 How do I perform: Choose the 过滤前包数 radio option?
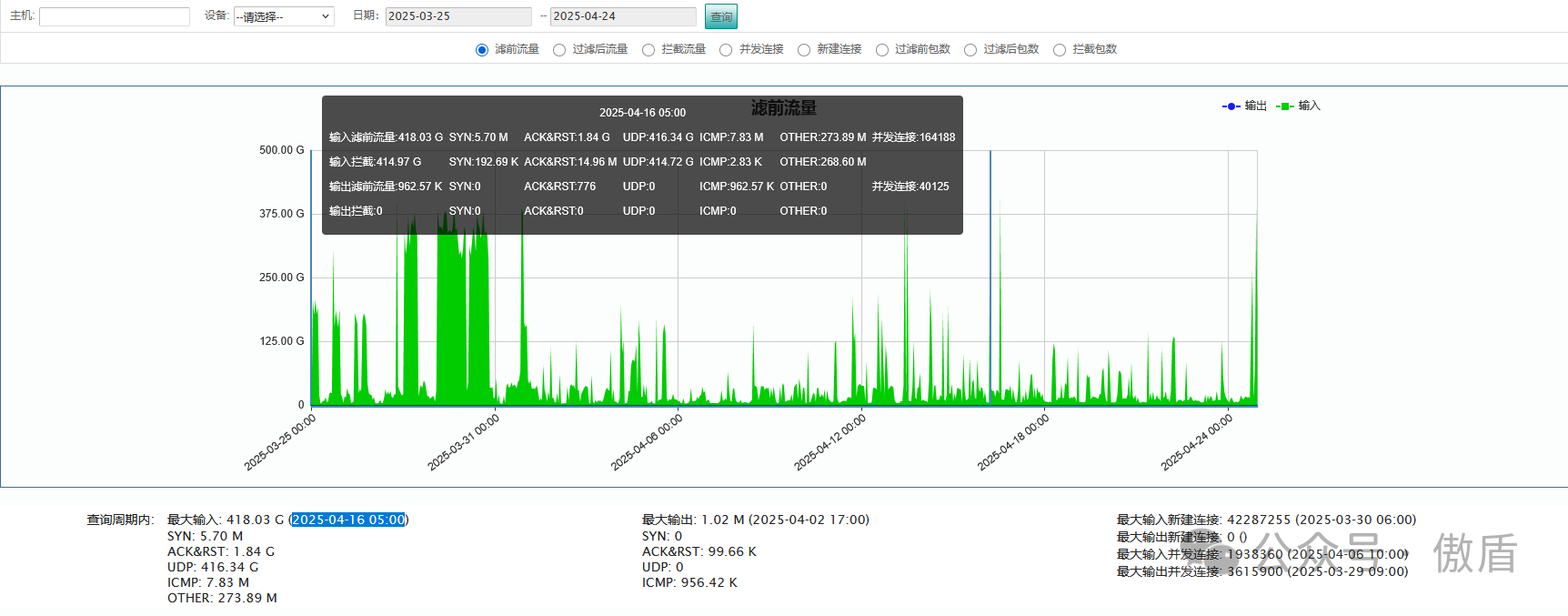[882, 50]
